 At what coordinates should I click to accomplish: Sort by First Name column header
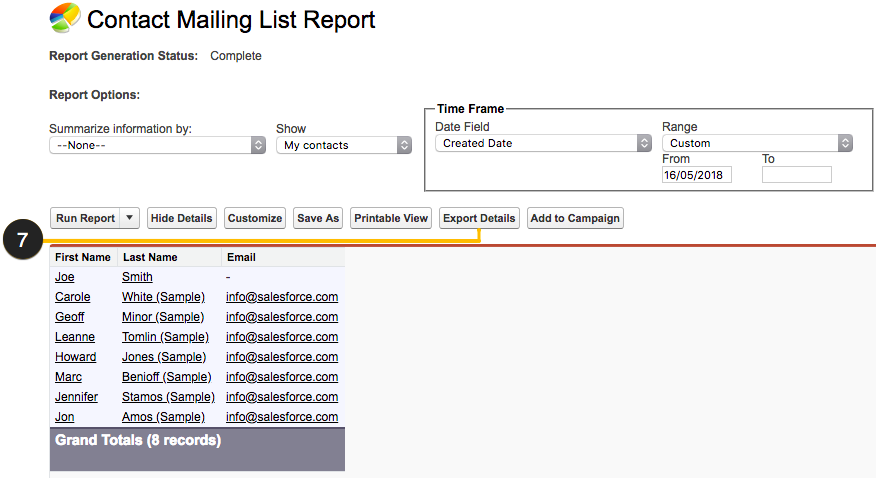(83, 257)
